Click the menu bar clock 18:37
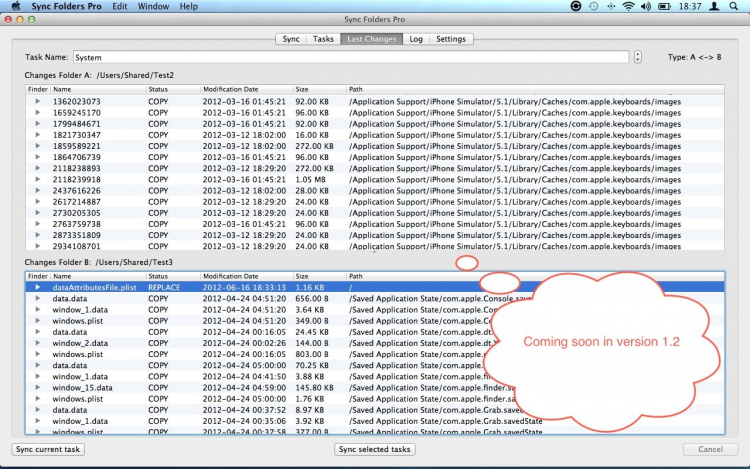The height and width of the screenshot is (469, 750). coord(690,6)
